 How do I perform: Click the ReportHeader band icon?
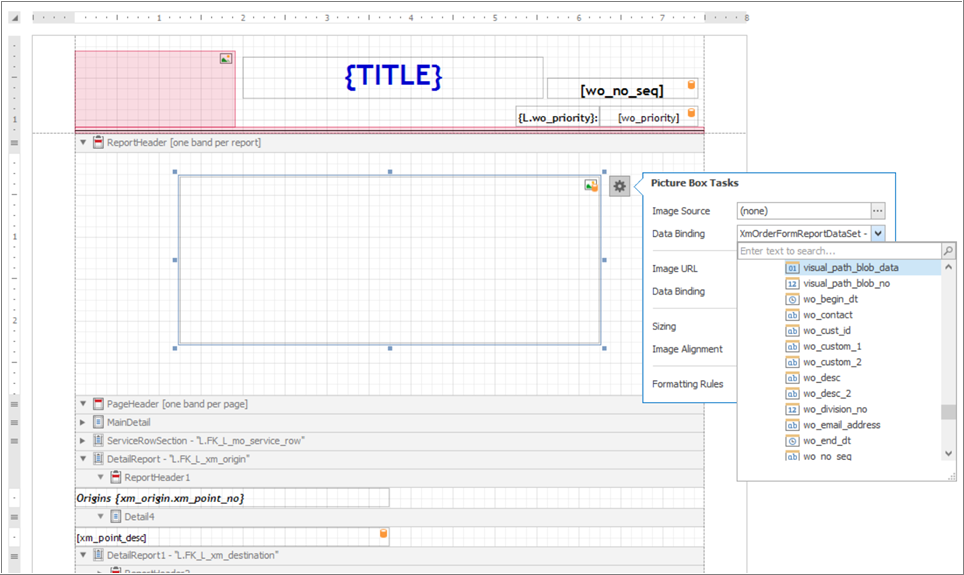click(98, 142)
